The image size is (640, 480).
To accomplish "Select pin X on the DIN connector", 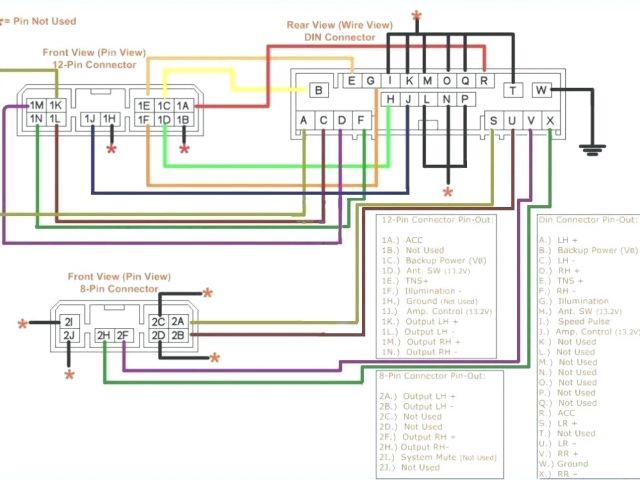I will 551,121.
